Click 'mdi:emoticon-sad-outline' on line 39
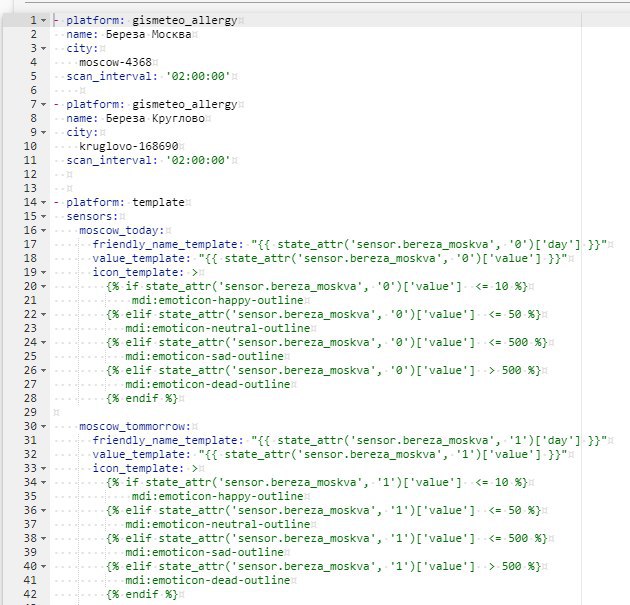630x605 pixels. tap(205, 552)
